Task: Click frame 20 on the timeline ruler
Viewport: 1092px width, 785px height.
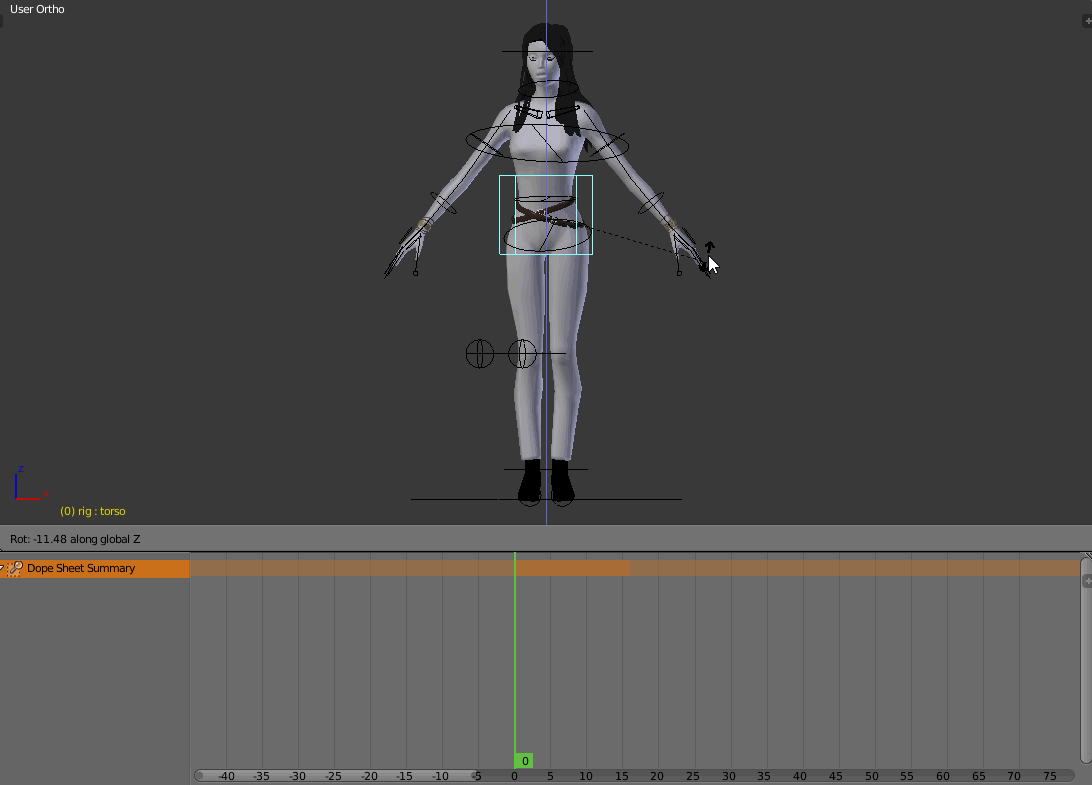Action: (x=657, y=775)
